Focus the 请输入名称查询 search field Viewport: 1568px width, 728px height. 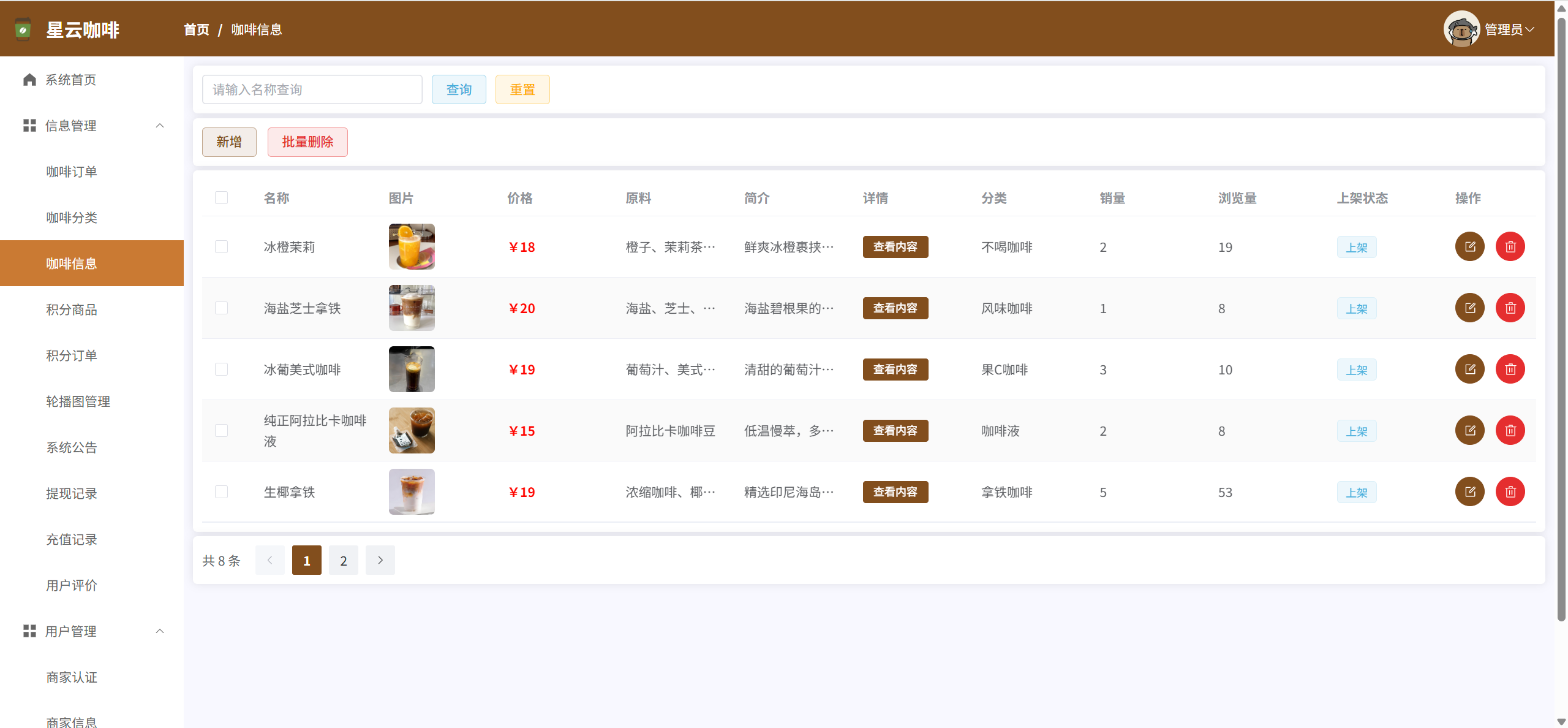click(x=312, y=89)
